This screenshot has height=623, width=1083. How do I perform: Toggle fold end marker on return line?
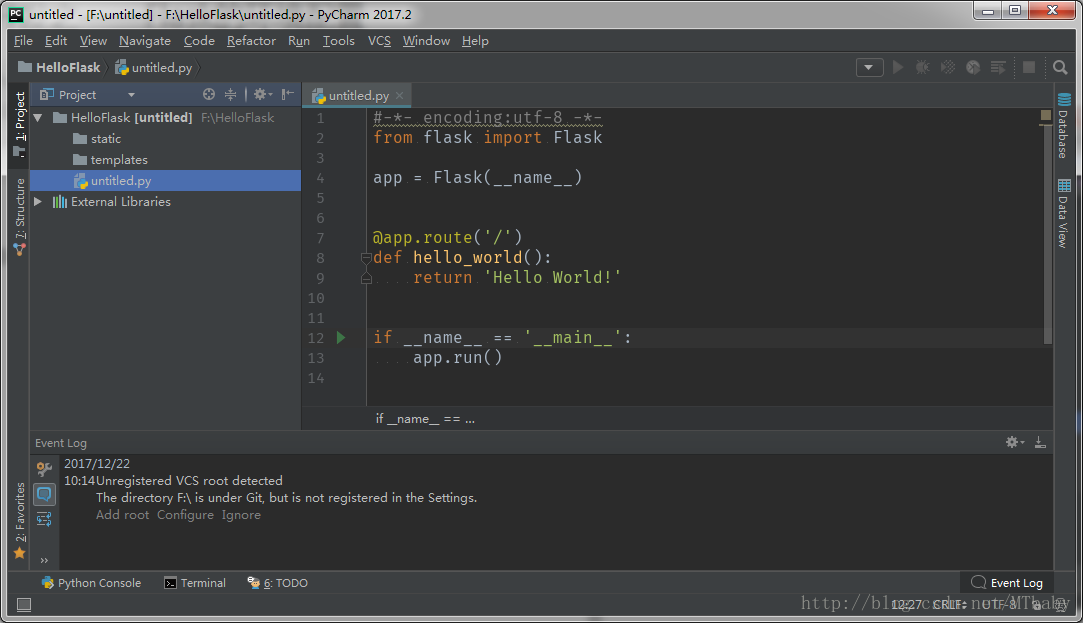coord(366,278)
